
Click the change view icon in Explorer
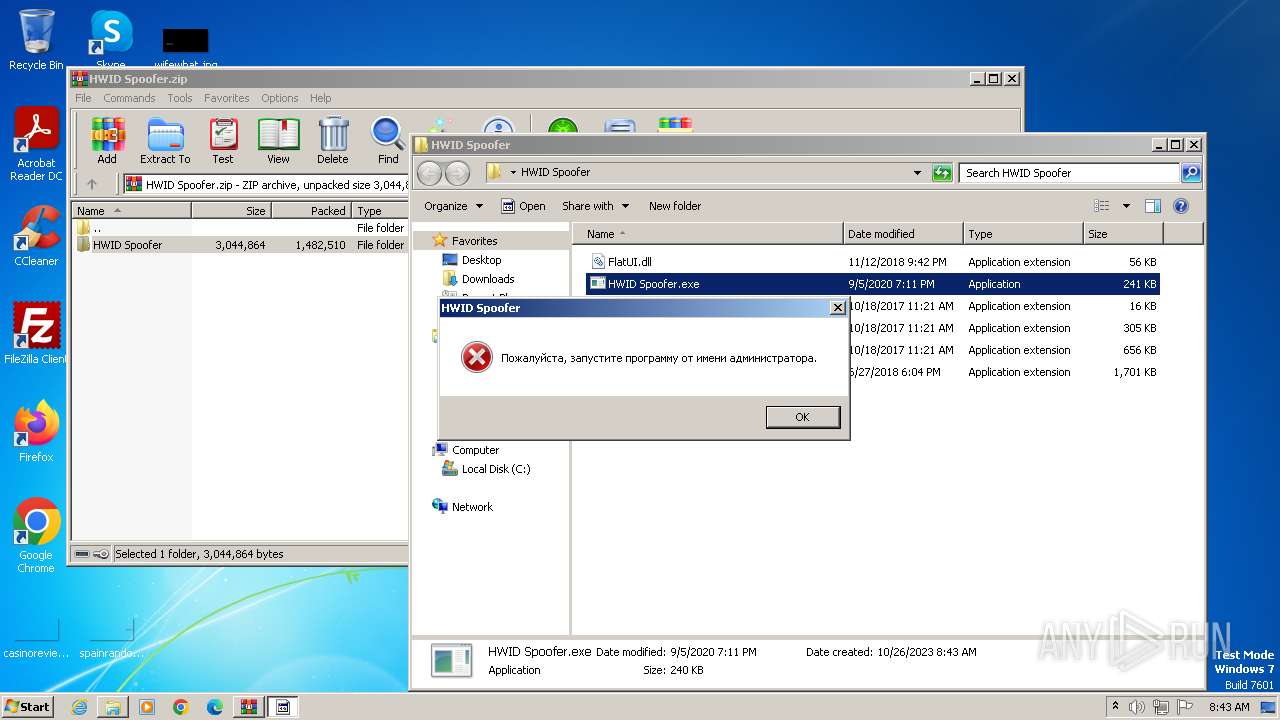pyautogui.click(x=1101, y=206)
